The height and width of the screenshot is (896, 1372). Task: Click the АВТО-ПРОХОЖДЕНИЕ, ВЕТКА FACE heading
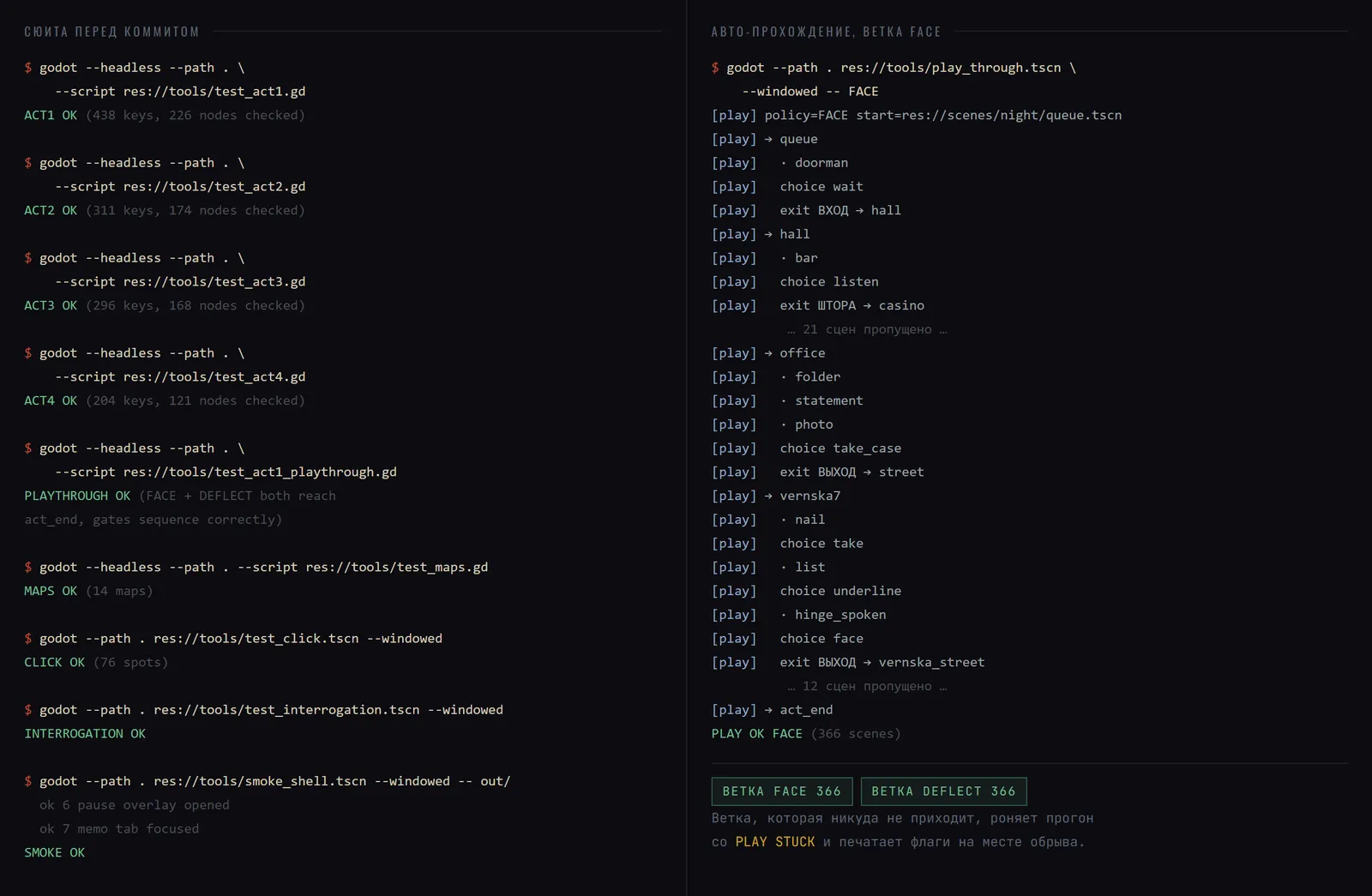[826, 32]
